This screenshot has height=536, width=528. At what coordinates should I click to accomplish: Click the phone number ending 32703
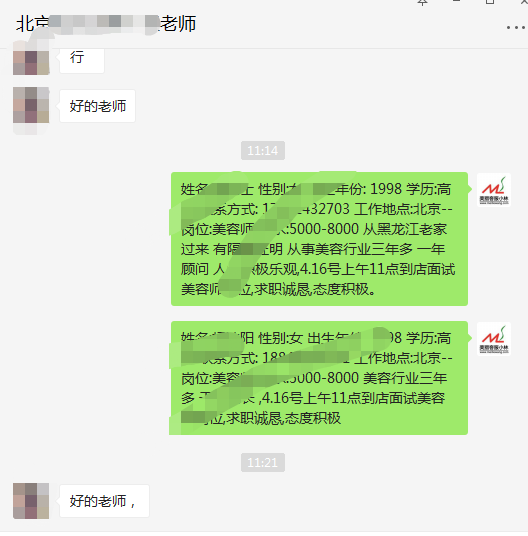tap(306, 209)
